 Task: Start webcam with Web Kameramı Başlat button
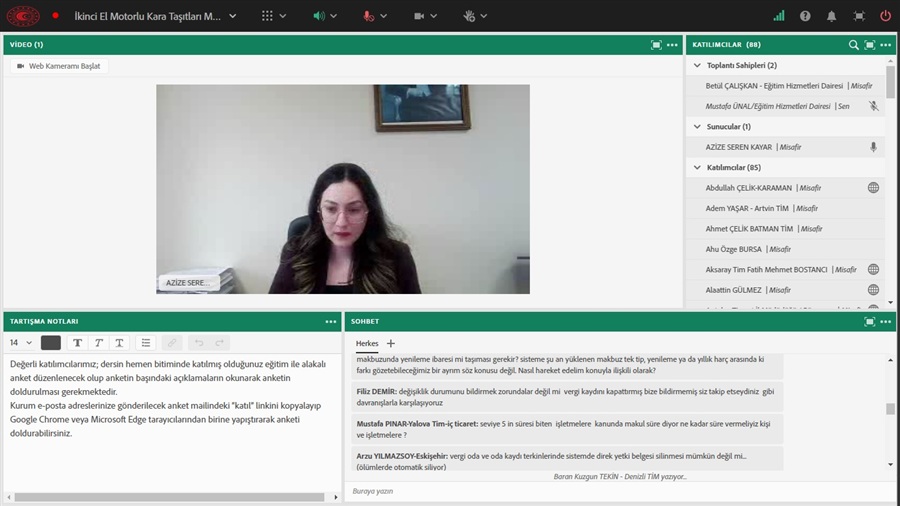point(60,66)
